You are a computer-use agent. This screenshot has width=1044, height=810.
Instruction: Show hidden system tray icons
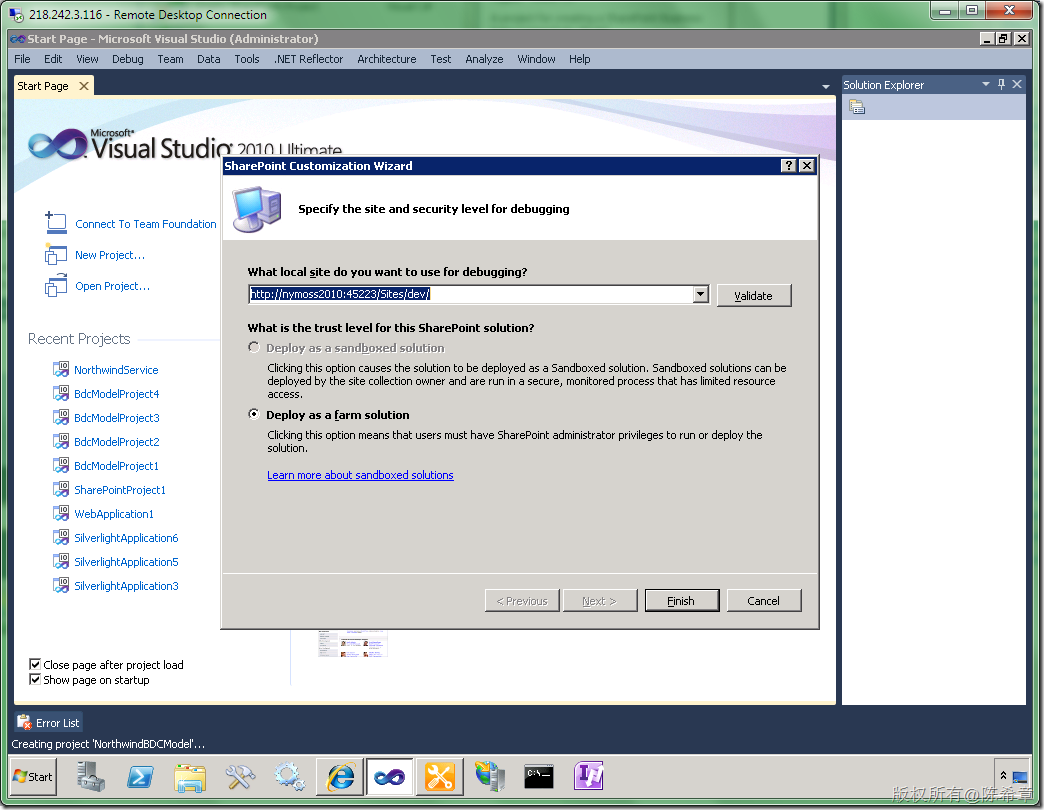1003,776
